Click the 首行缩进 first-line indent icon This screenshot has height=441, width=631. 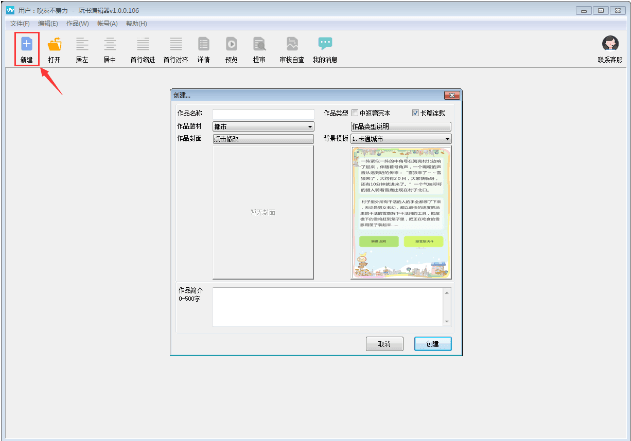pyautogui.click(x=143, y=45)
